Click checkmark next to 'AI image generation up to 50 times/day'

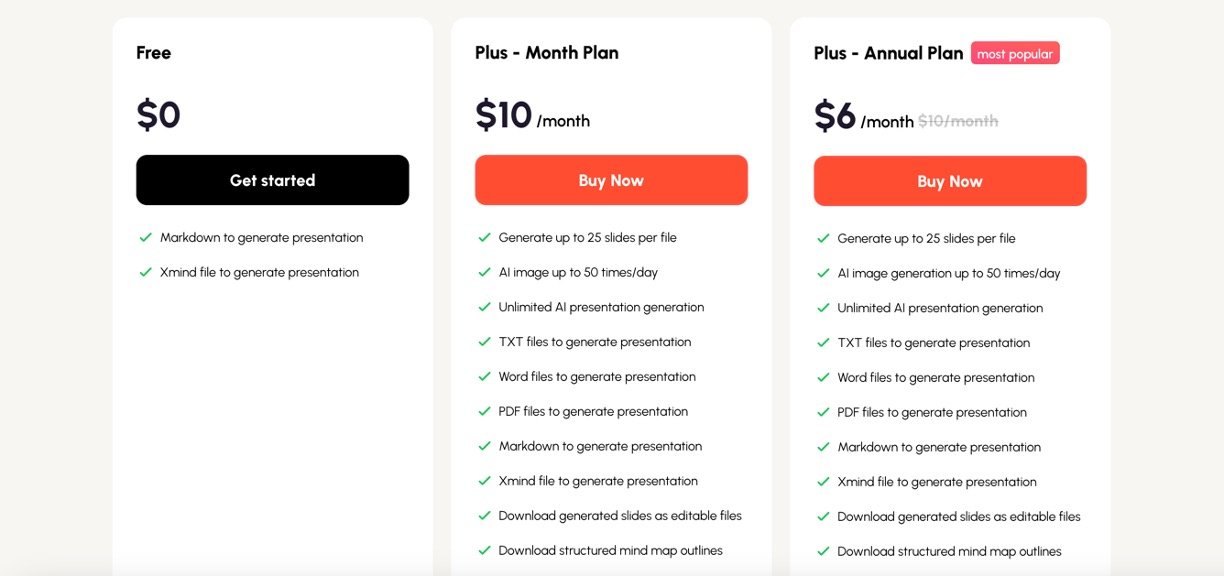(x=824, y=273)
